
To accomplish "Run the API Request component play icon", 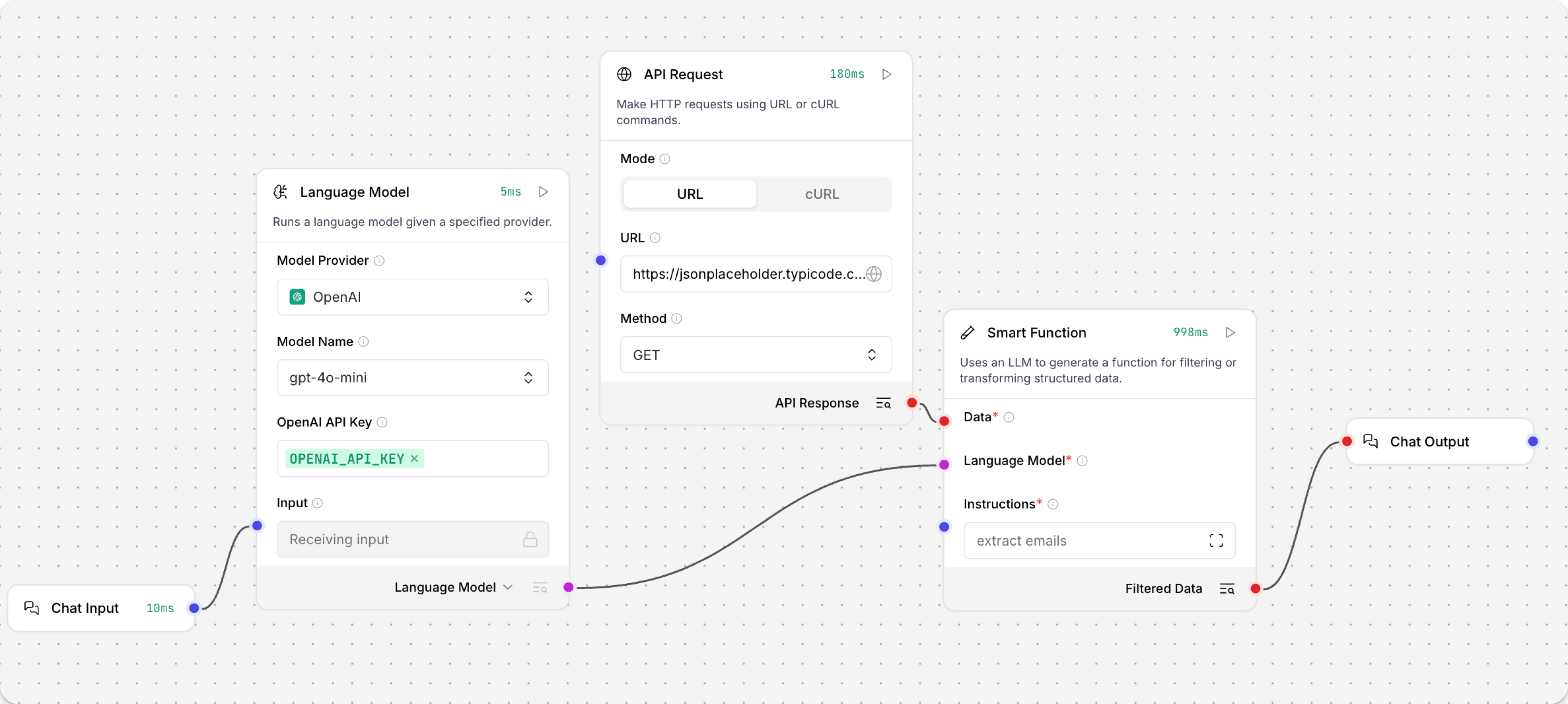I will (886, 74).
